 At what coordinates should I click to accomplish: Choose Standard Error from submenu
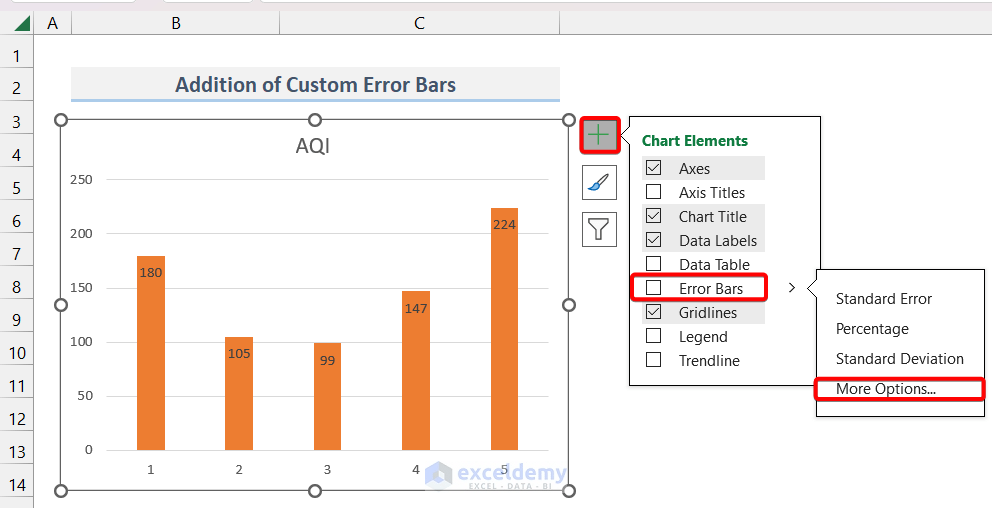883,299
